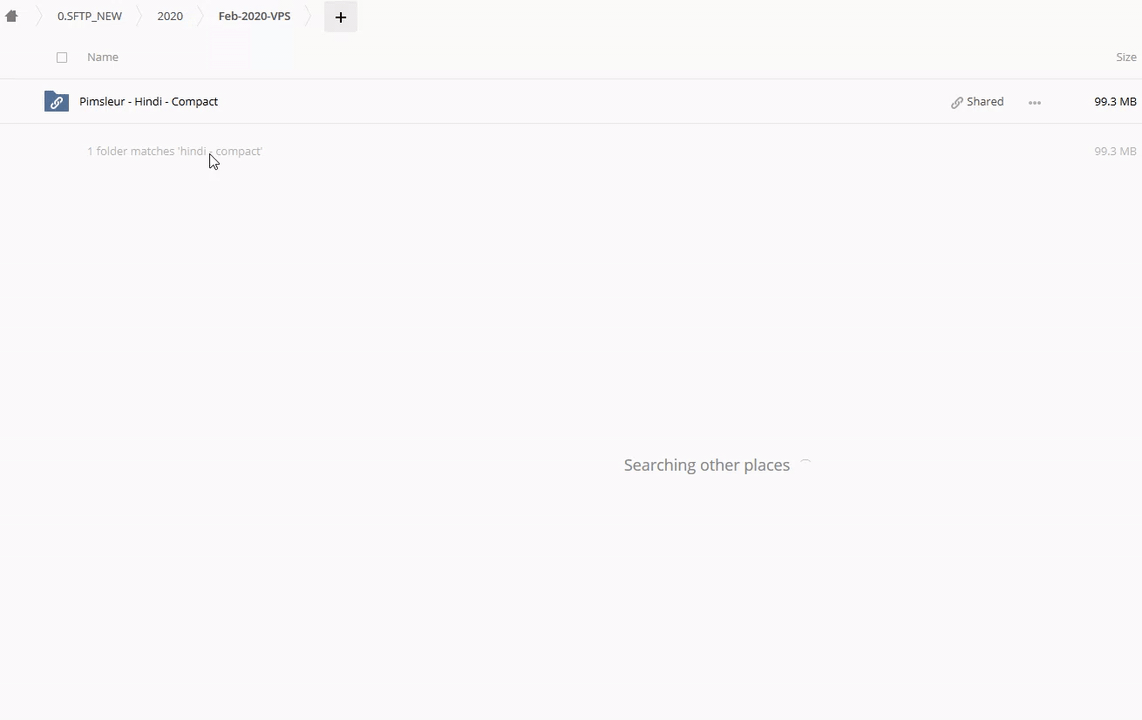Select the Feb-2020-VPS breadcrumb item
The height and width of the screenshot is (720, 1142).
point(254,16)
